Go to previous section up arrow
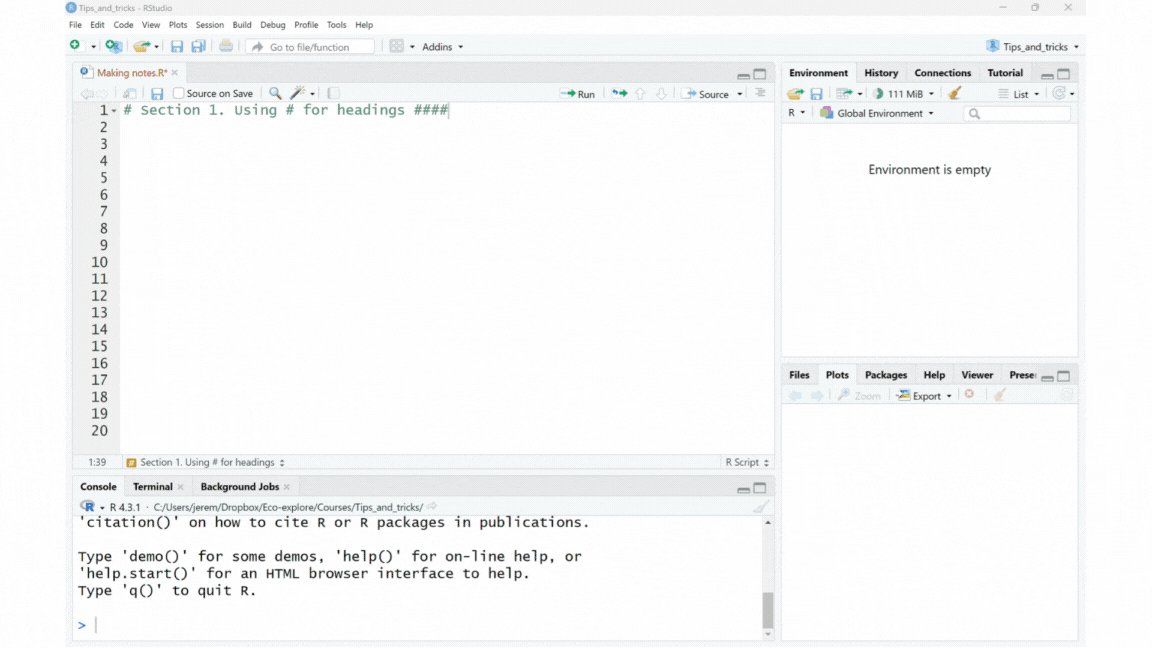 (640, 93)
